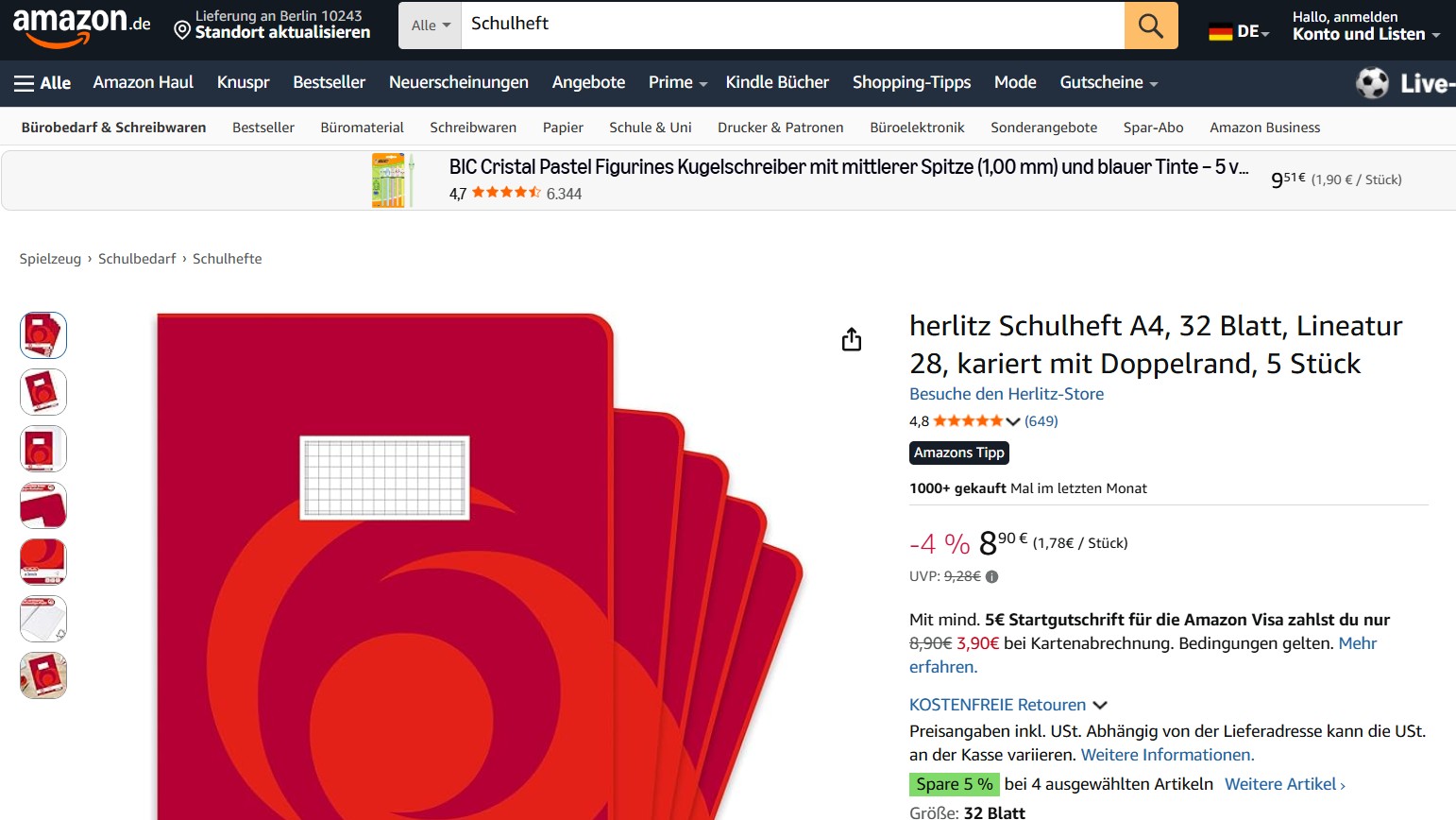Select the sixth white paper thumbnail
This screenshot has width=1456, height=820.
click(43, 619)
